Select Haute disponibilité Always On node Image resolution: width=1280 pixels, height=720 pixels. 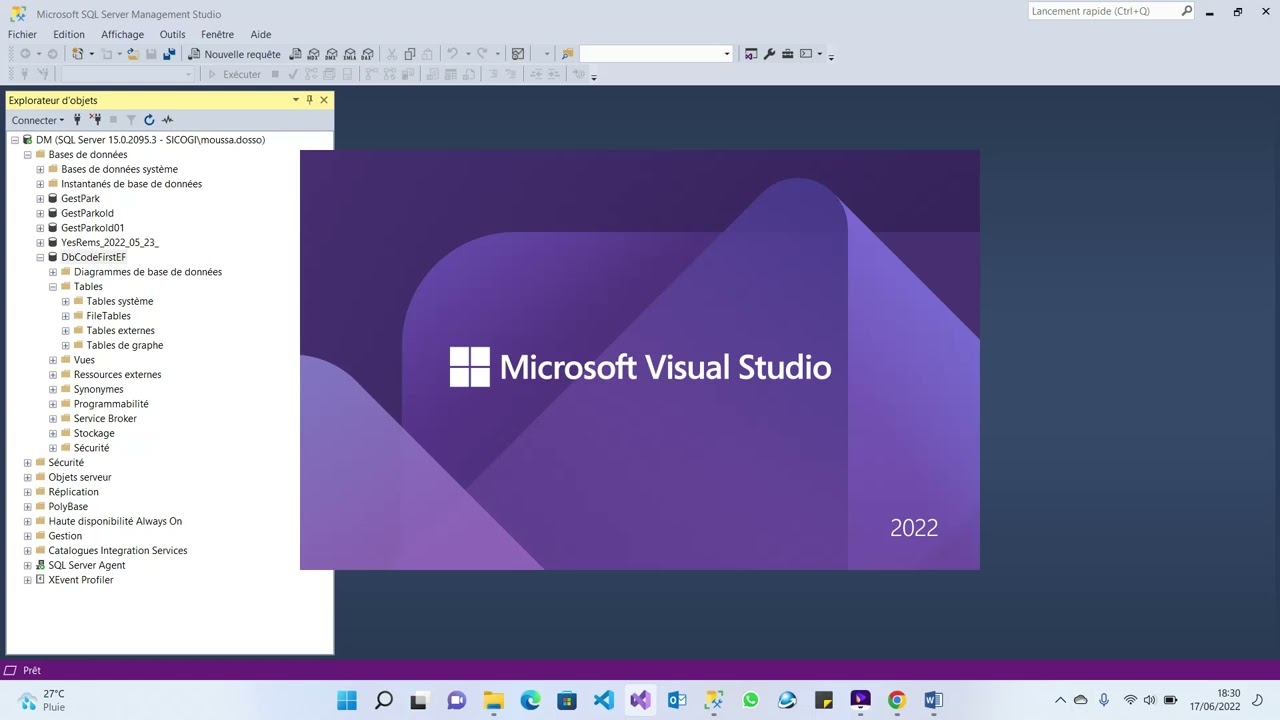click(x=115, y=521)
